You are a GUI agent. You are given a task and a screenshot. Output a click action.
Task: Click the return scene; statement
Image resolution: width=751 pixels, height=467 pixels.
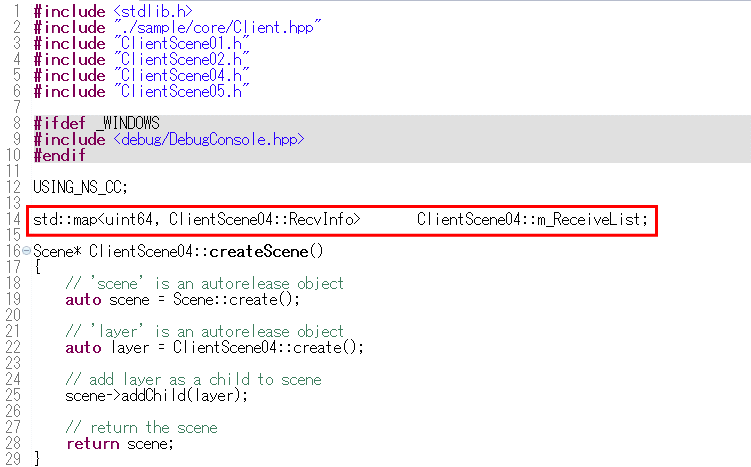(x=120, y=444)
